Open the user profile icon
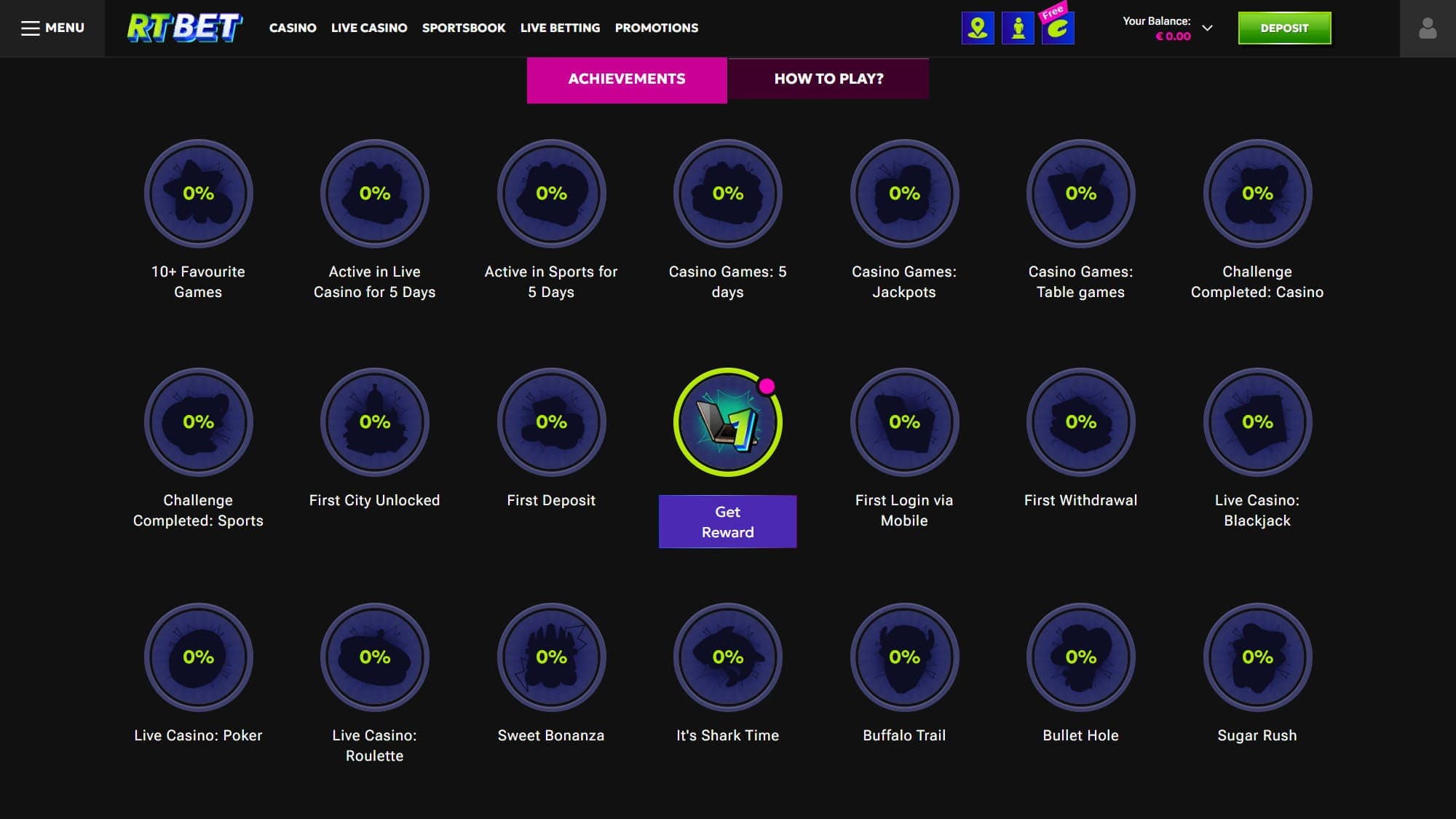Image resolution: width=1456 pixels, height=819 pixels. [x=1428, y=28]
